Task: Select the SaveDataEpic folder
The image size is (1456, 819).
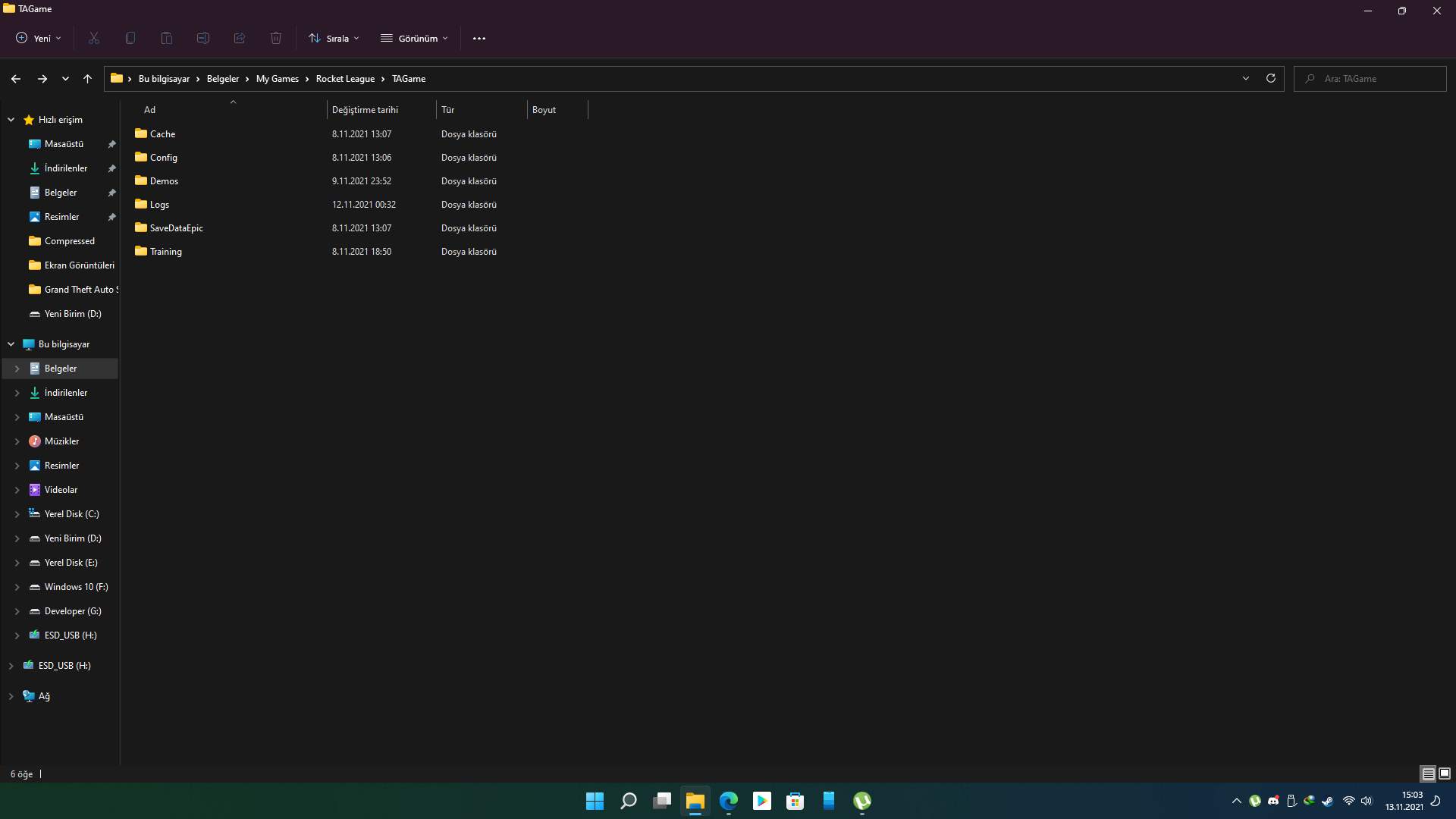Action: 176,228
